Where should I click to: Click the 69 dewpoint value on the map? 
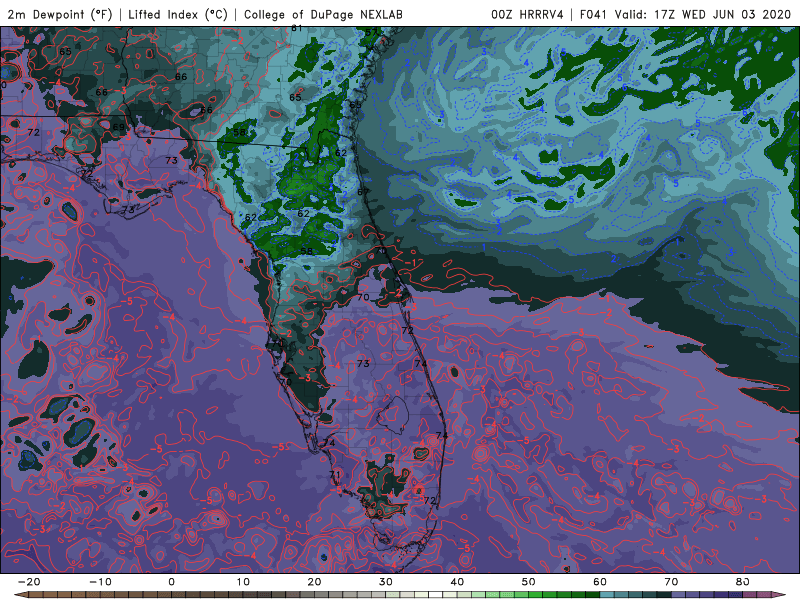point(118,127)
